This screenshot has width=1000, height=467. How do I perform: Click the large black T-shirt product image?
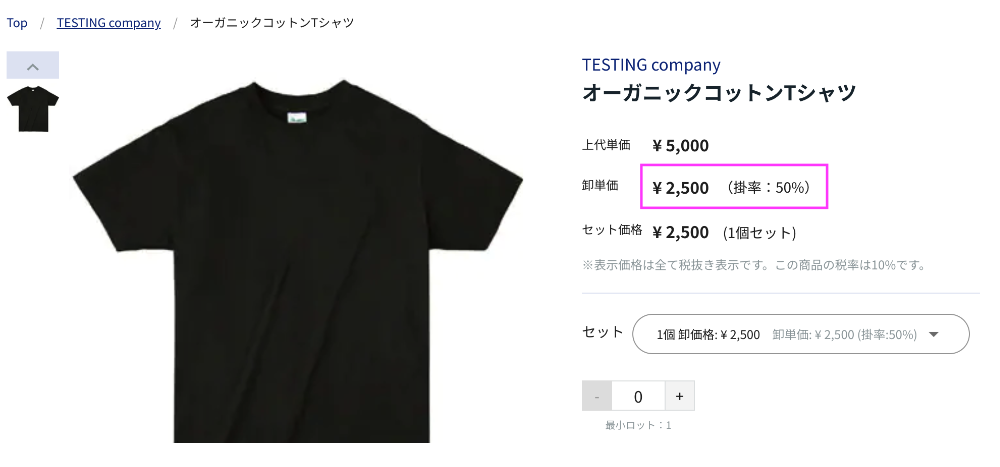point(298,260)
